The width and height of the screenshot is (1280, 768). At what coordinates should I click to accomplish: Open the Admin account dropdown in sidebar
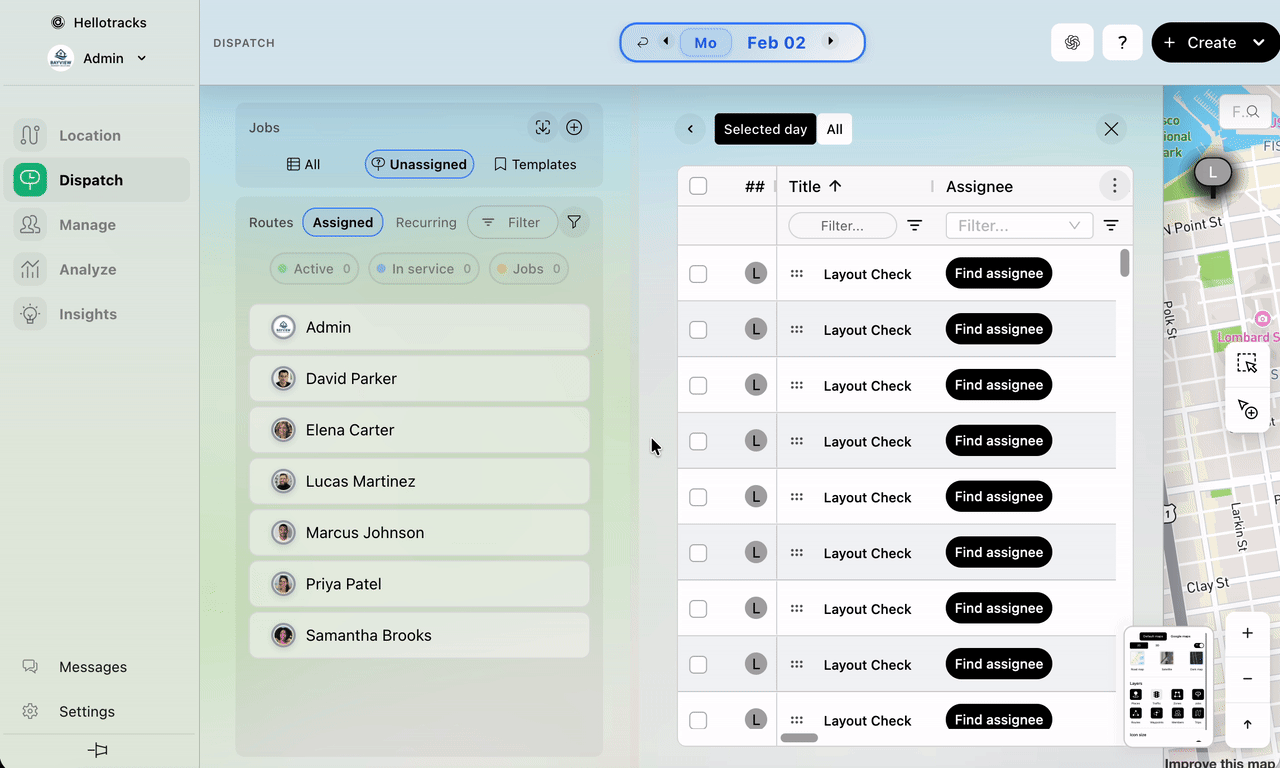98,58
